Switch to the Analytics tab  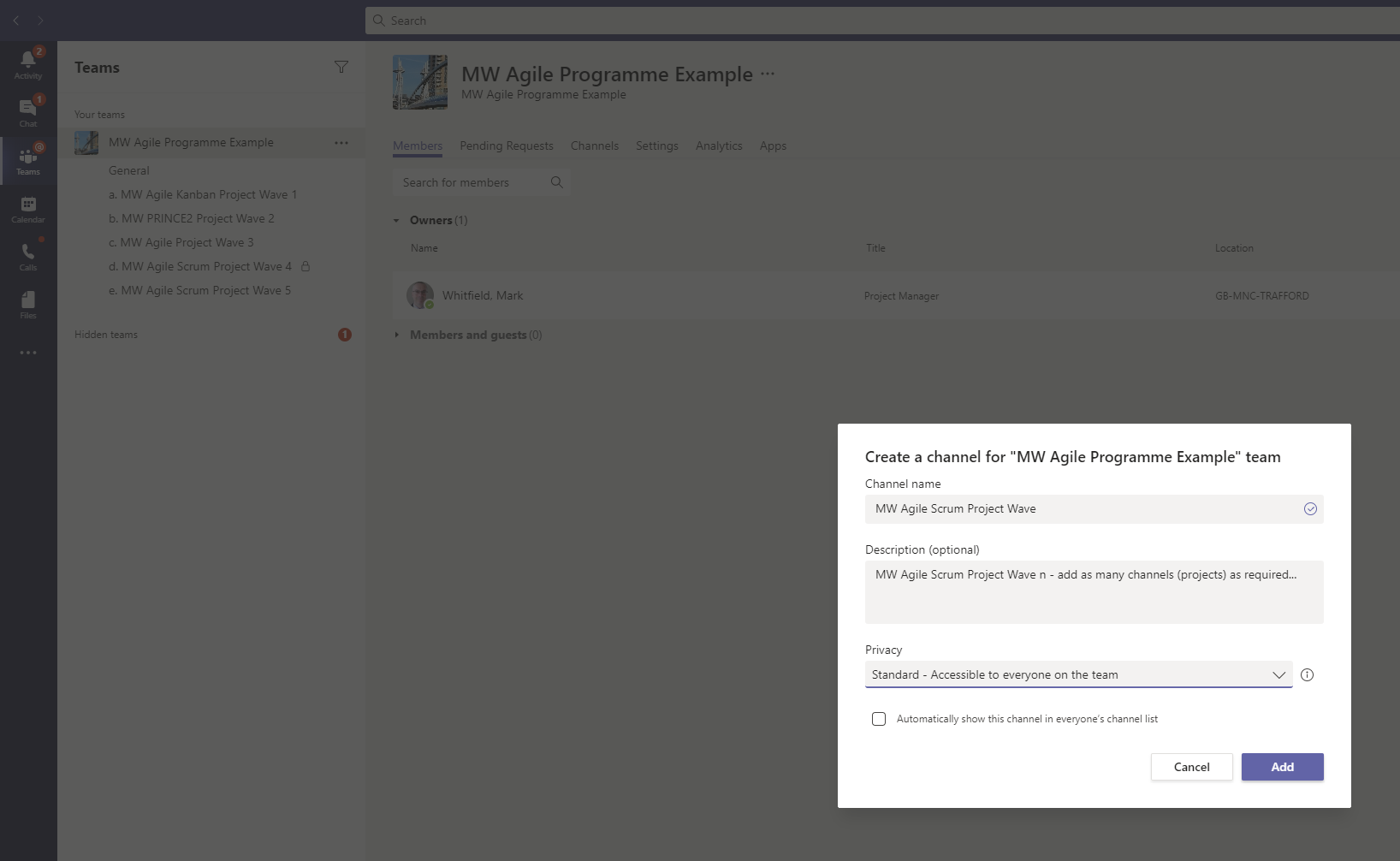[718, 146]
